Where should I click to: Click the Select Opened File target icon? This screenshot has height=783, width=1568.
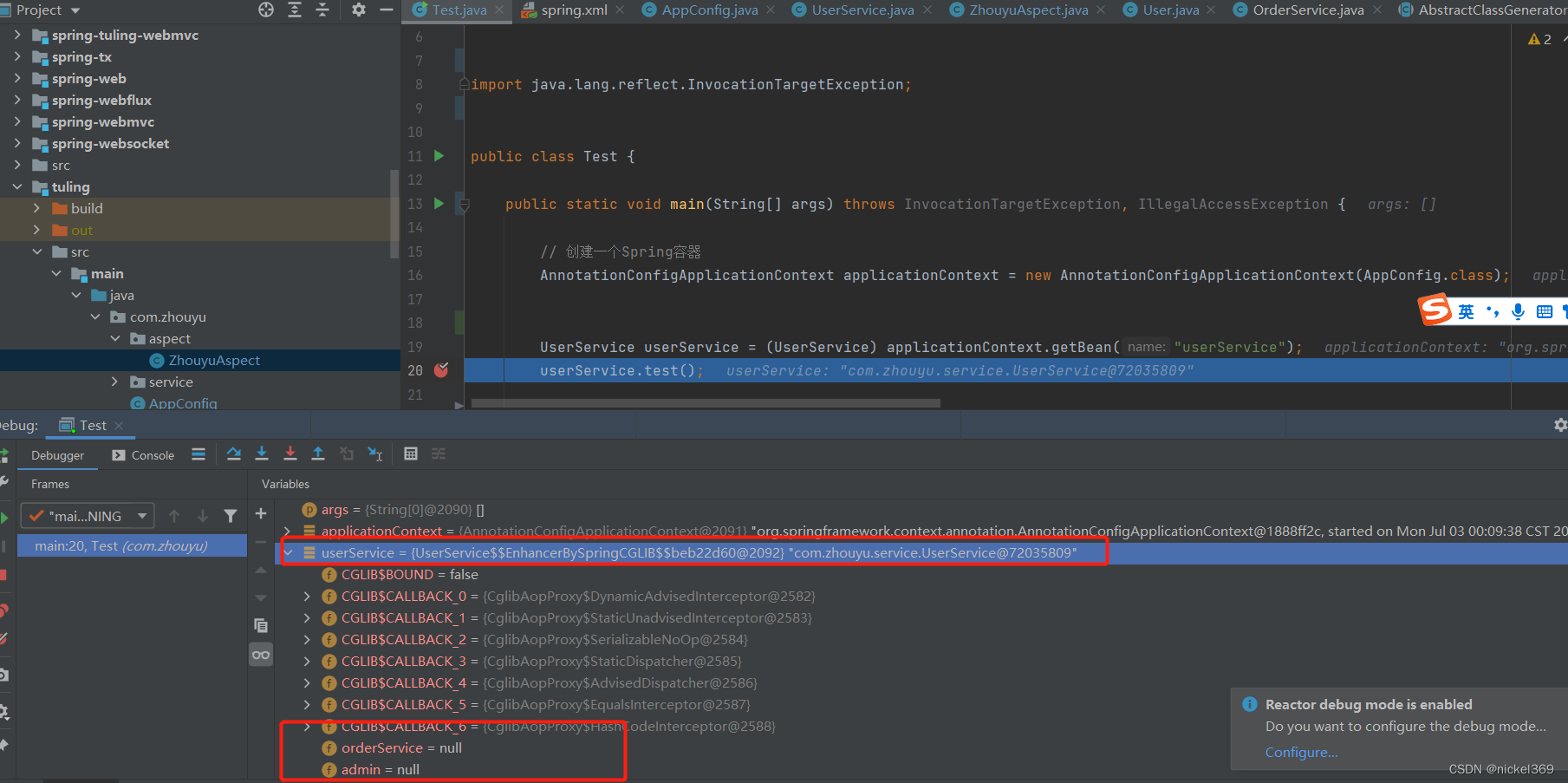(x=266, y=10)
